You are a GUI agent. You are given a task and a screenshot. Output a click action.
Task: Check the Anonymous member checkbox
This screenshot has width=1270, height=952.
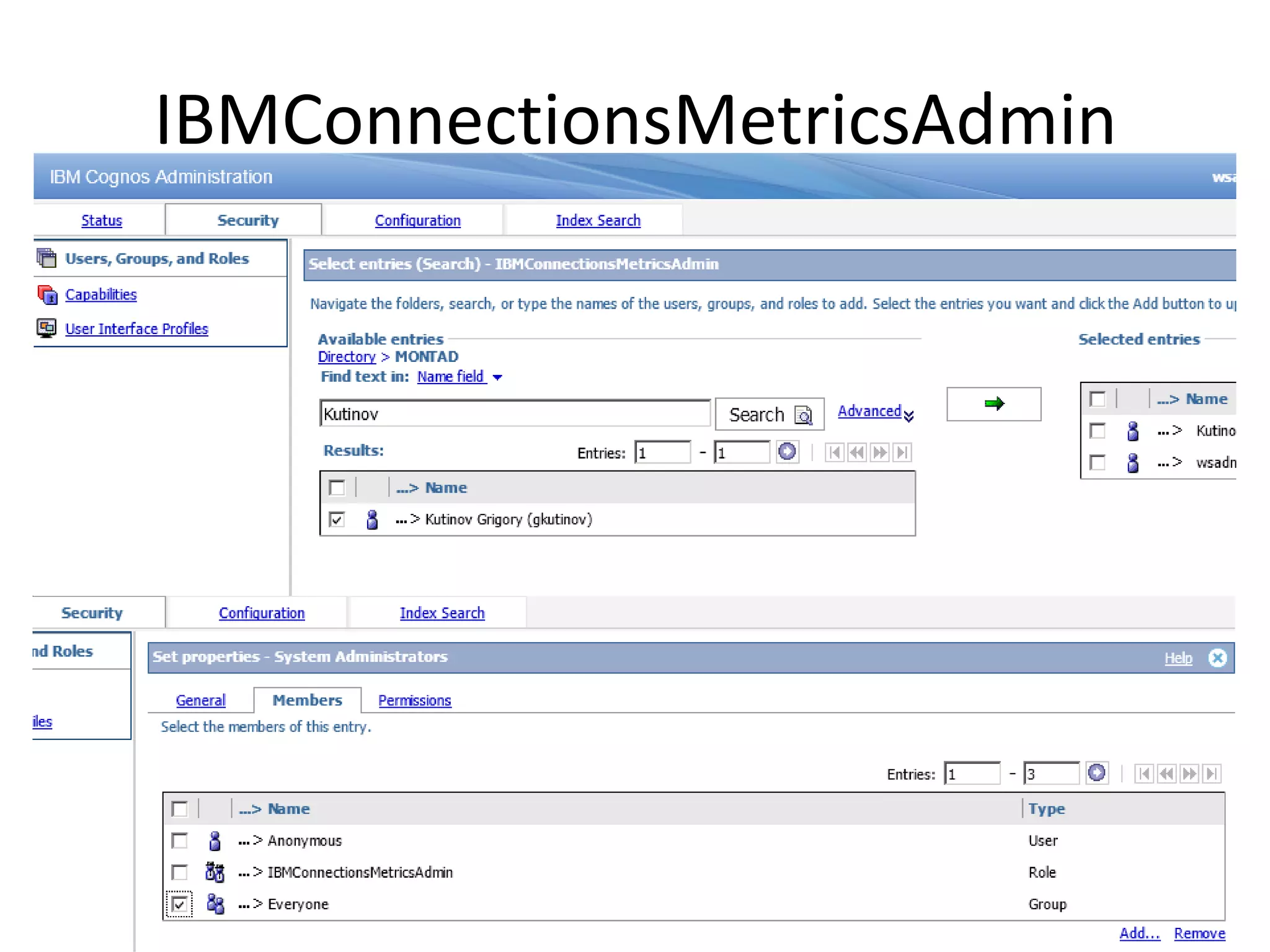180,841
